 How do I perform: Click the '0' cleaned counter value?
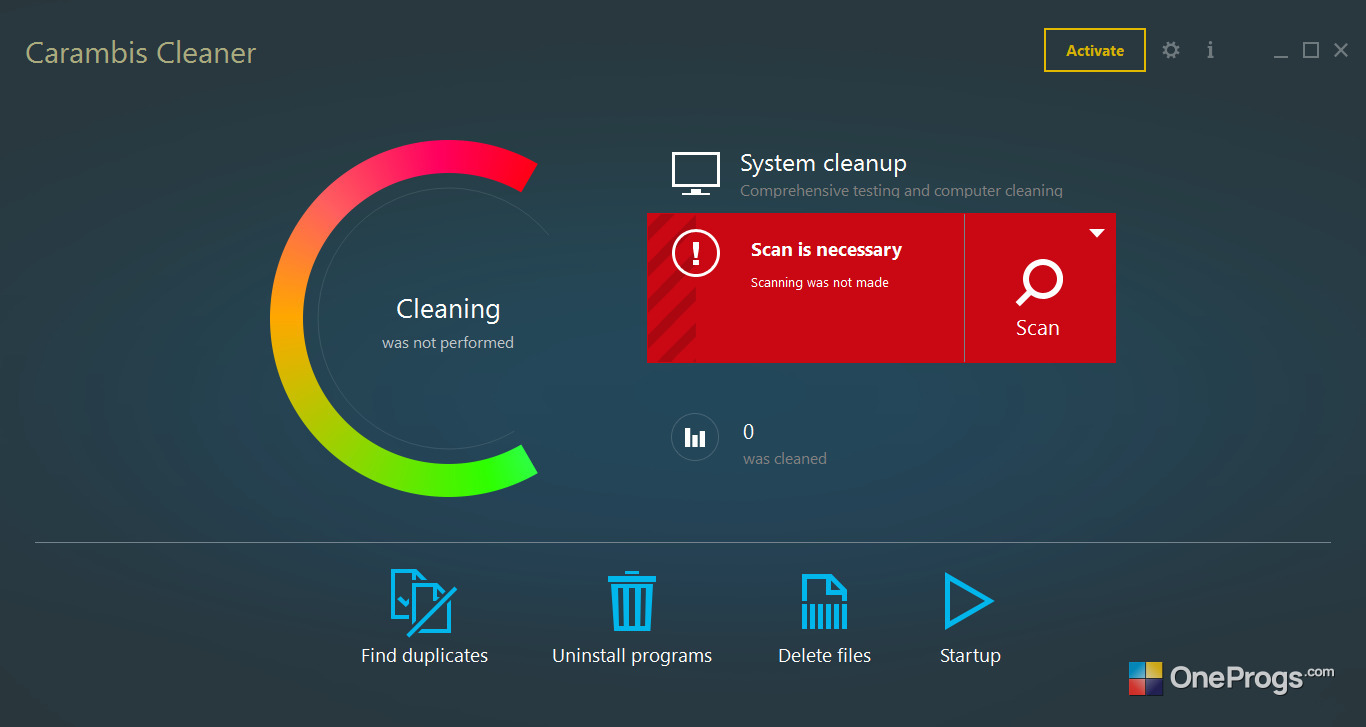click(x=749, y=432)
